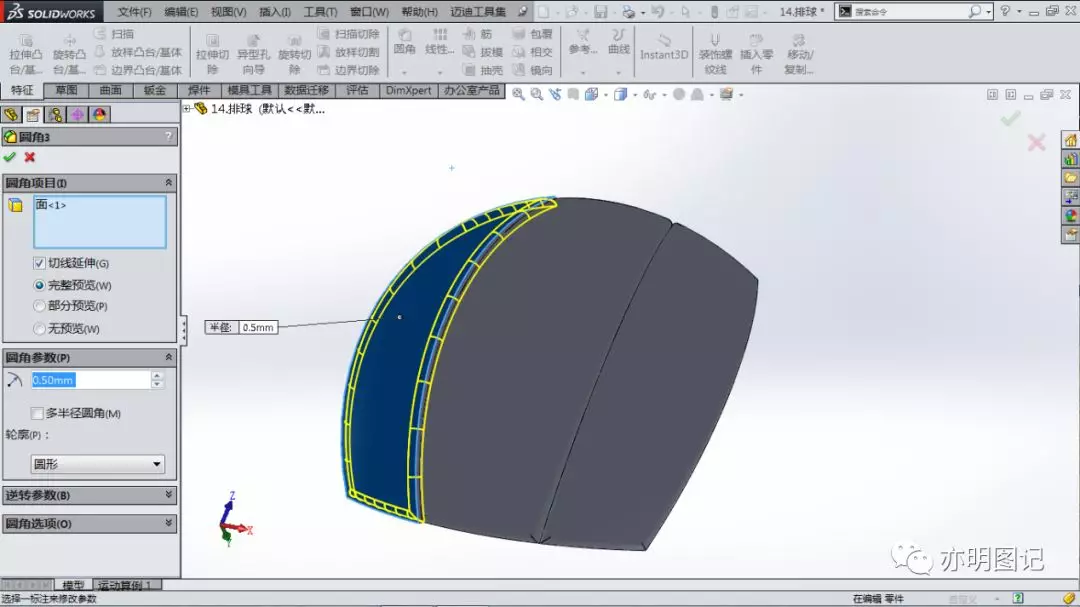The width and height of the screenshot is (1080, 607).
Task: Open the 工具(T) menu
Action: click(x=320, y=12)
